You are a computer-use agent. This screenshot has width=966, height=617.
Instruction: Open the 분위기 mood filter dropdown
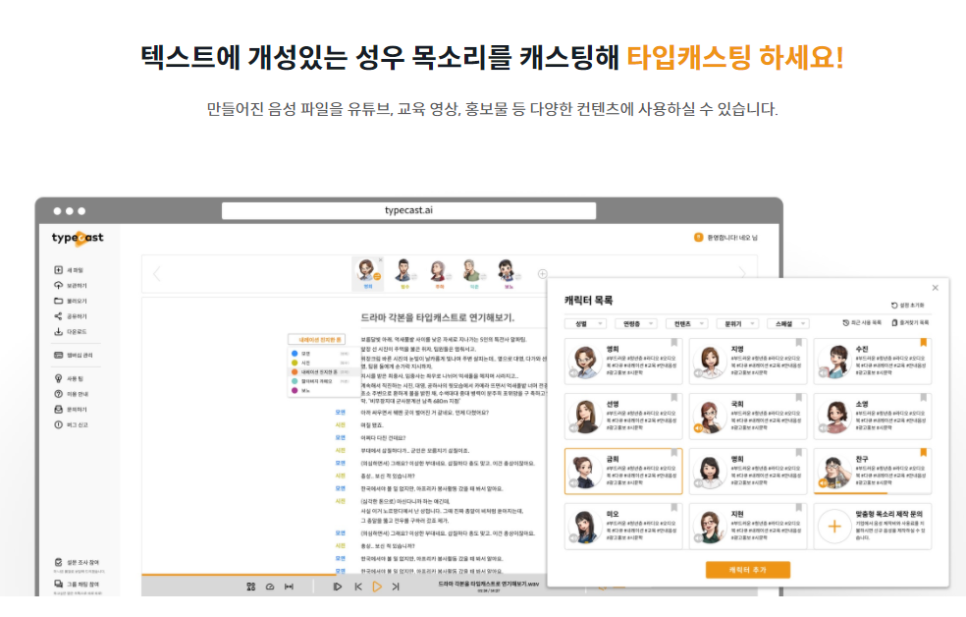(737, 323)
